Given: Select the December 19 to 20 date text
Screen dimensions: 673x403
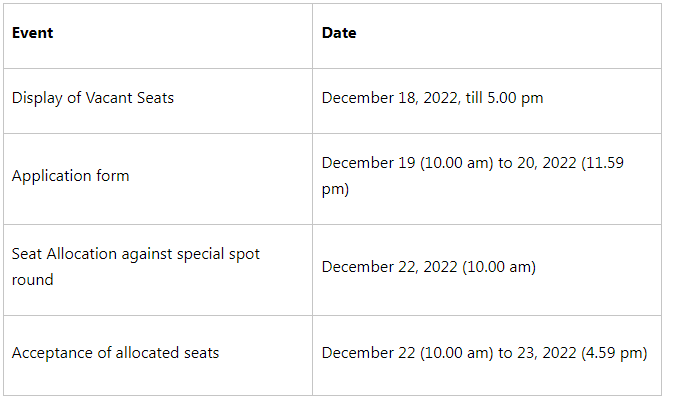Looking at the screenshot, I should tap(473, 176).
